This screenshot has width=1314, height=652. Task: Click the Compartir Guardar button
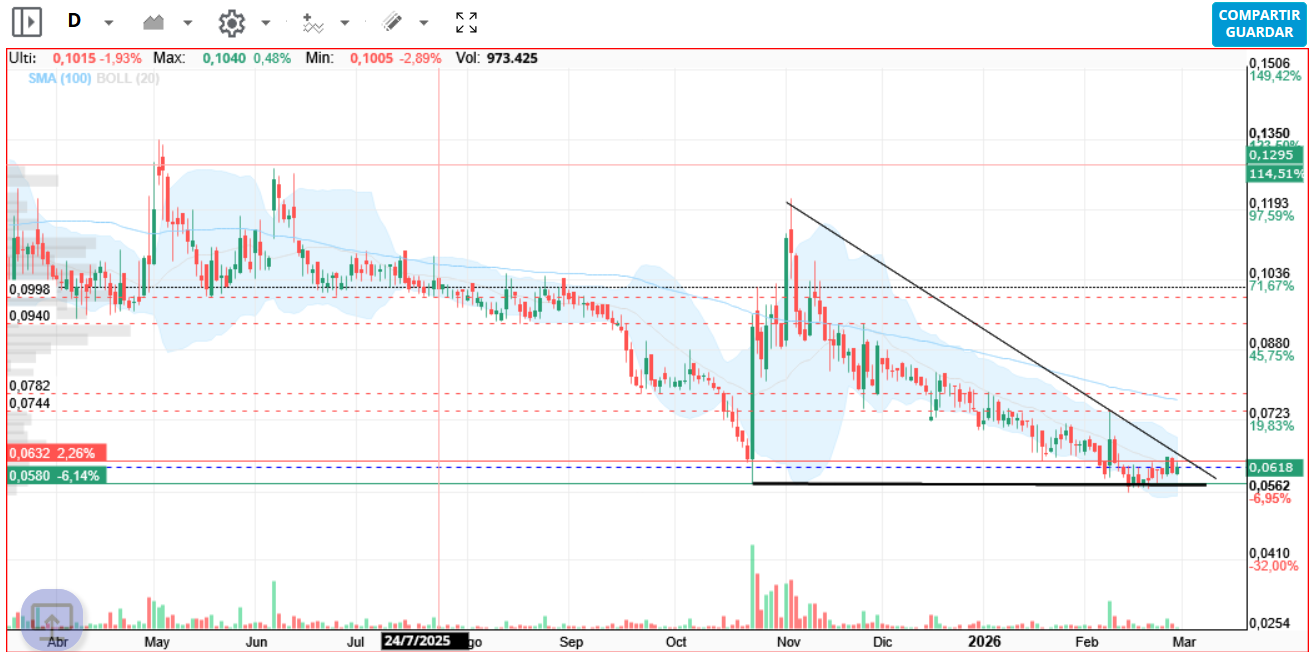pos(1259,24)
